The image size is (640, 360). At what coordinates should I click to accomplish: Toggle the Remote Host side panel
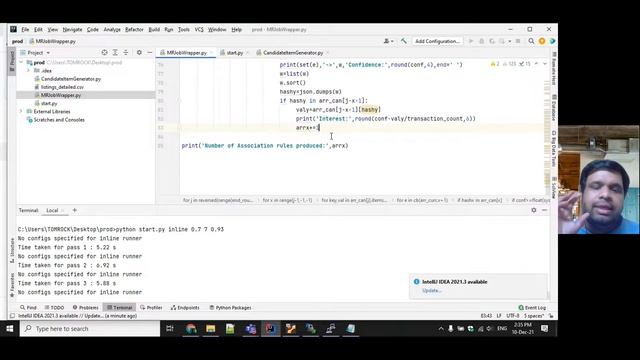click(554, 69)
